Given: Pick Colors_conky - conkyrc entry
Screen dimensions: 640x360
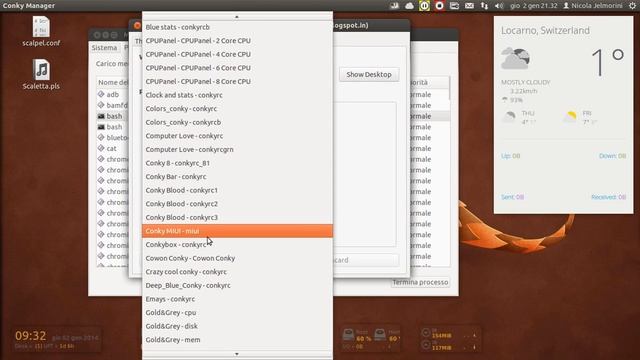Looking at the screenshot, I should click(237, 109).
